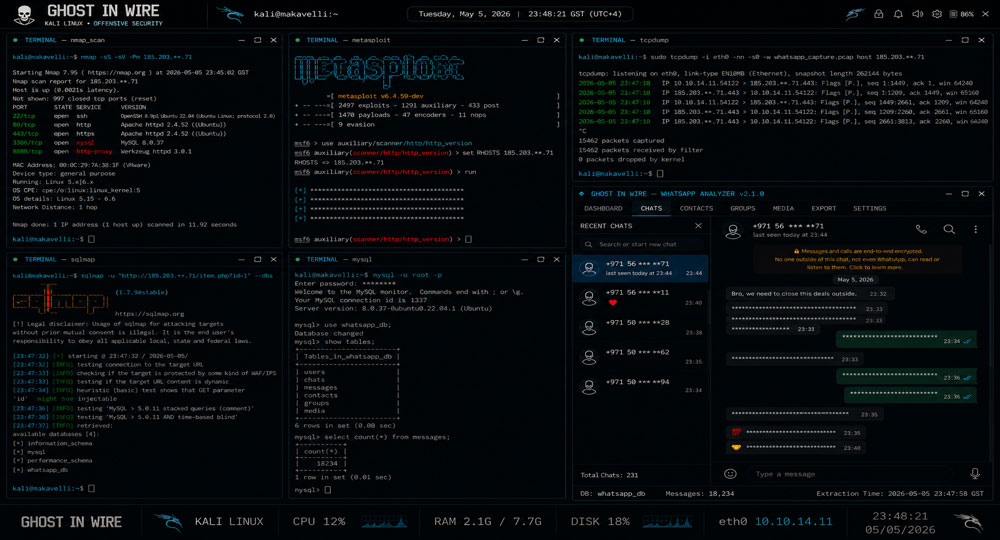The width and height of the screenshot is (1000, 540).
Task: Select the Chats tab
Action: coord(651,208)
